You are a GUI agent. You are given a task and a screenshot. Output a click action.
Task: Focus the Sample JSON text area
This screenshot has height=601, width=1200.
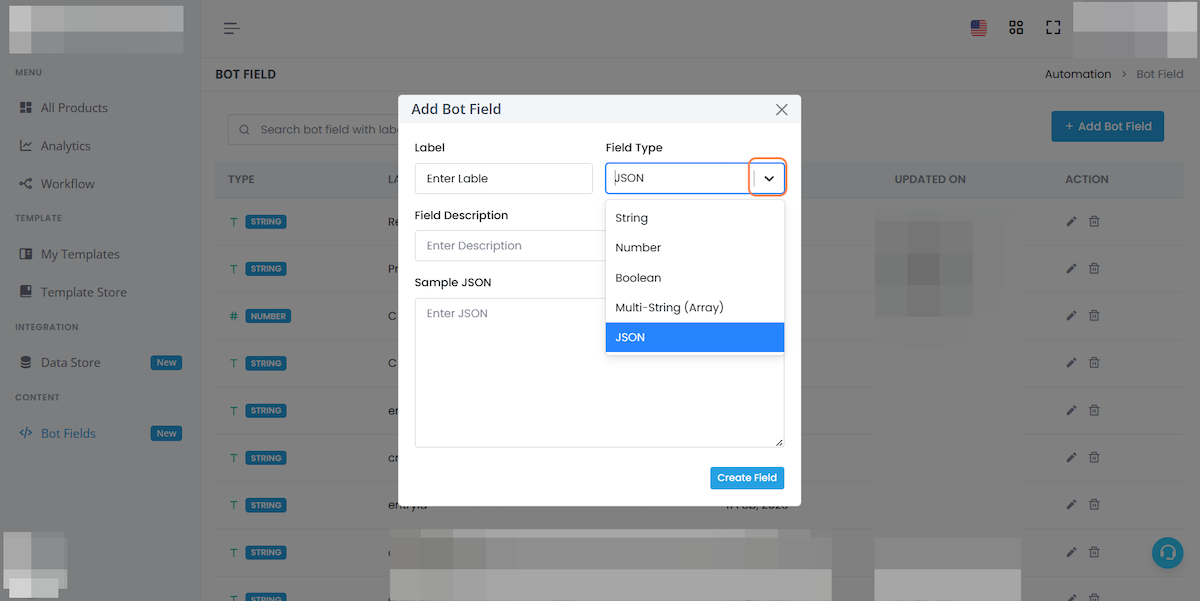pyautogui.click(x=600, y=372)
